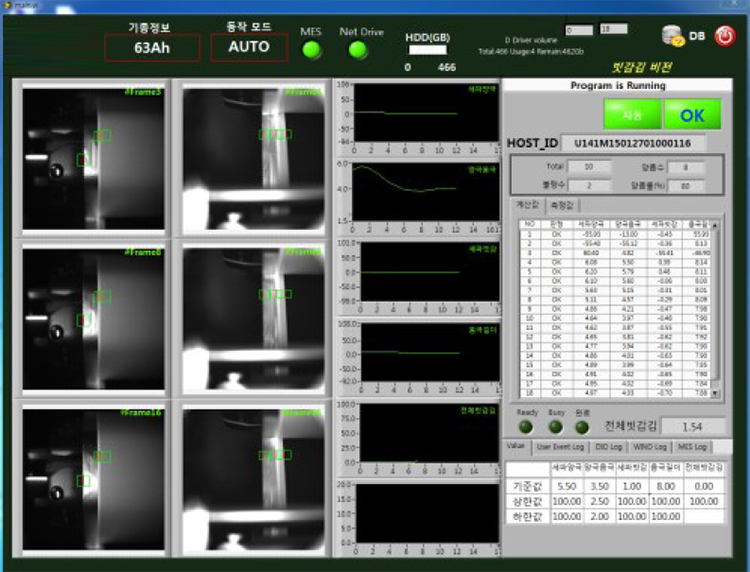
Task: Switch to the 측정값 tab
Action: tap(562, 205)
